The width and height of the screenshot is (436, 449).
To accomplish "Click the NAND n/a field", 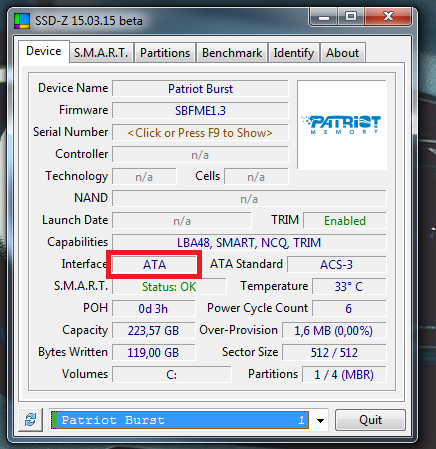I will 249,199.
